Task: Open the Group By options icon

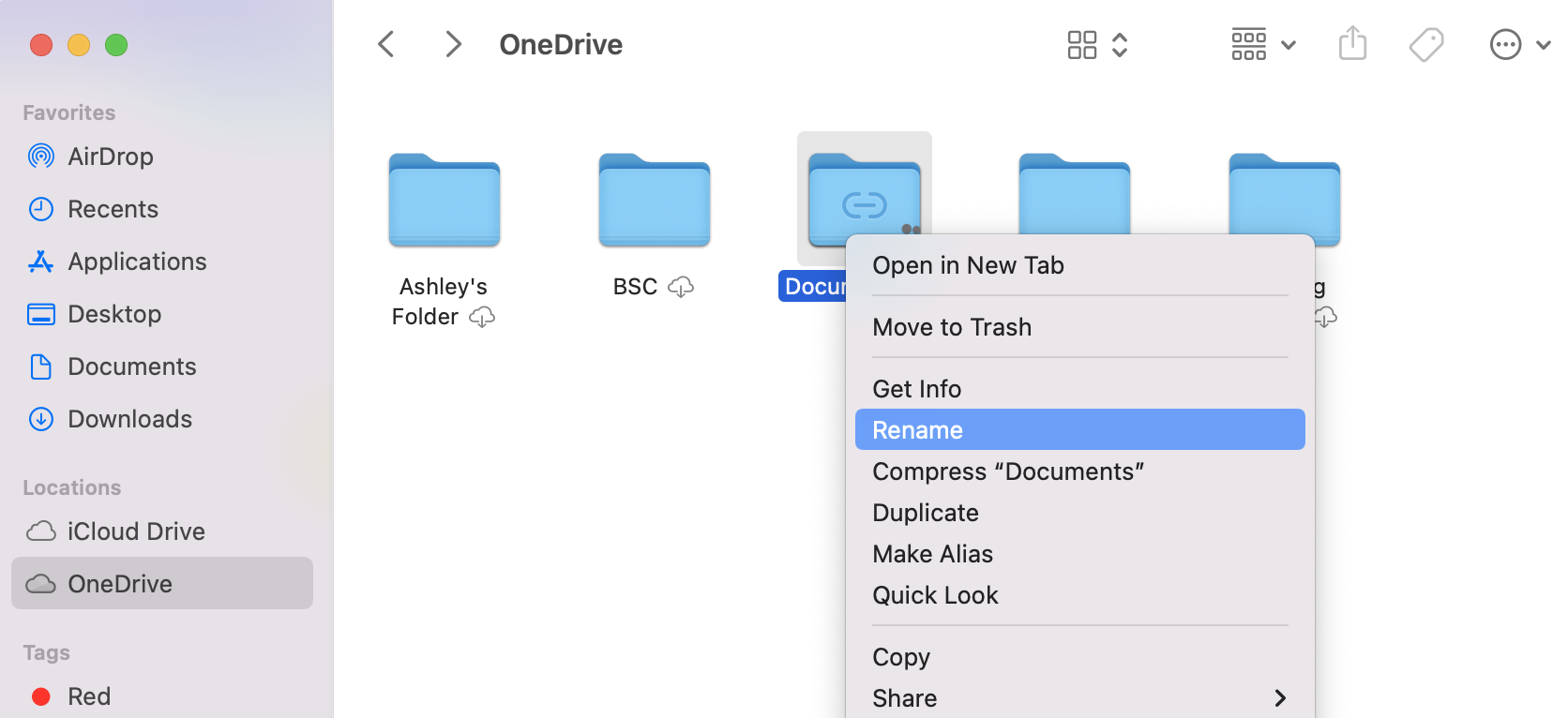Action: (x=1249, y=44)
